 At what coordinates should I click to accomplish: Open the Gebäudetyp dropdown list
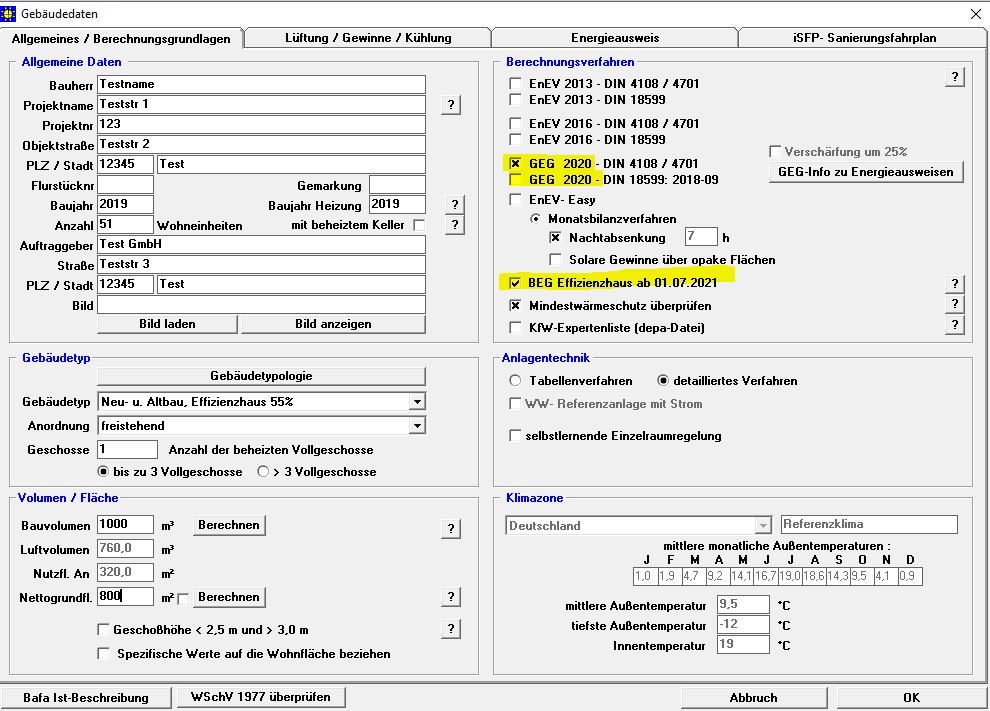[x=417, y=402]
